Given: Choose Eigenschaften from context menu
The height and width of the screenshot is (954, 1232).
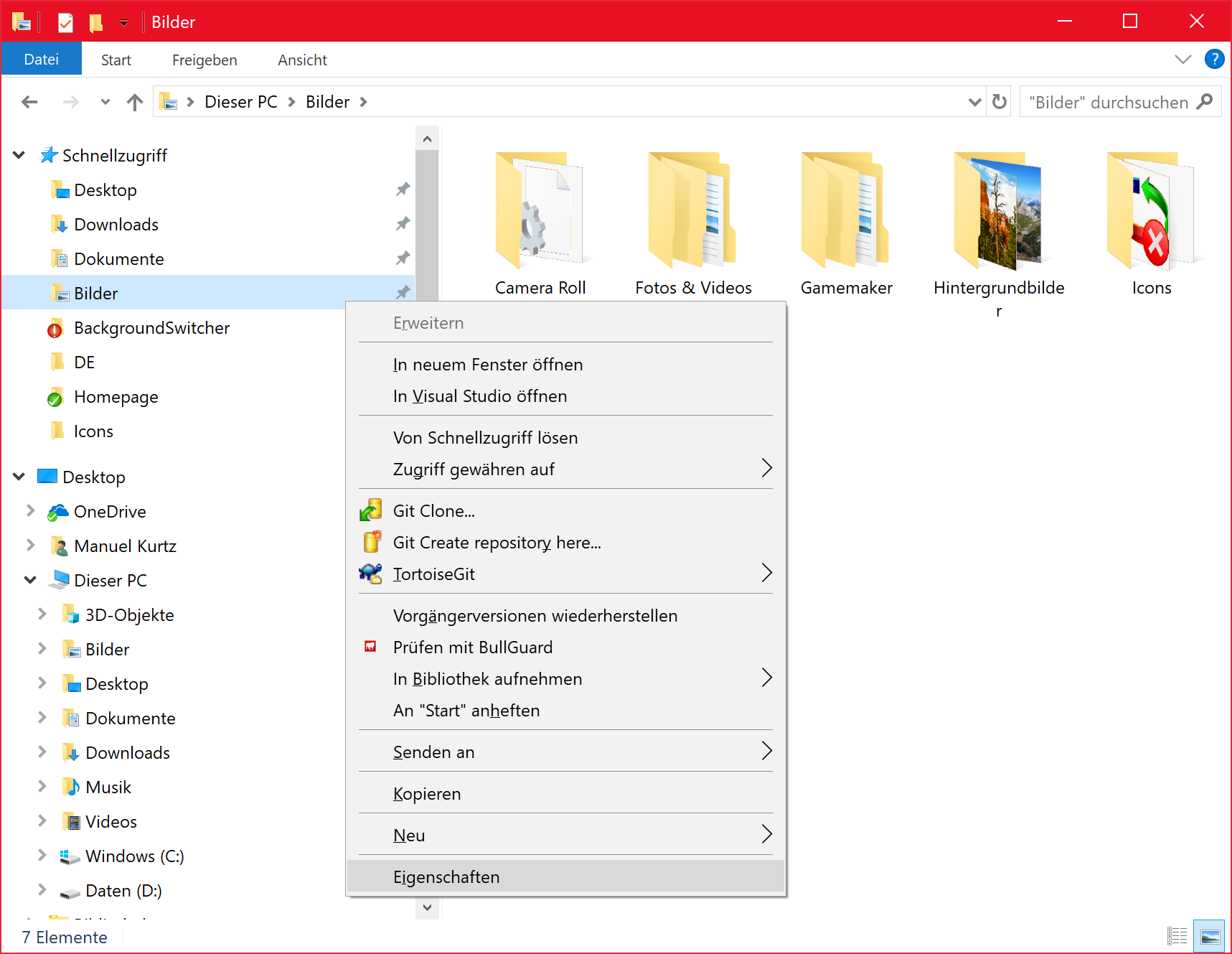Looking at the screenshot, I should [x=565, y=876].
